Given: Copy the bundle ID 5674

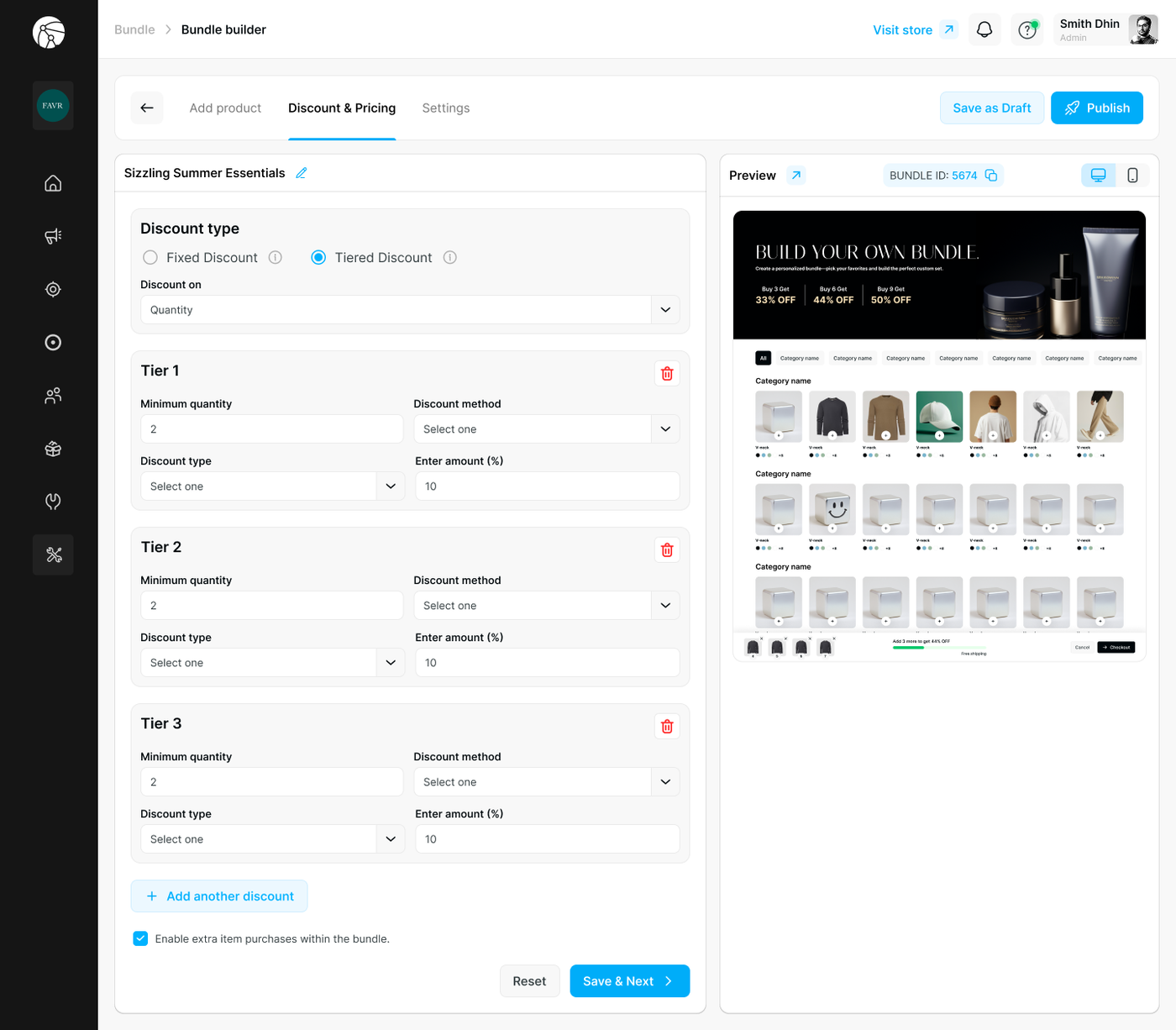Looking at the screenshot, I should click(991, 175).
